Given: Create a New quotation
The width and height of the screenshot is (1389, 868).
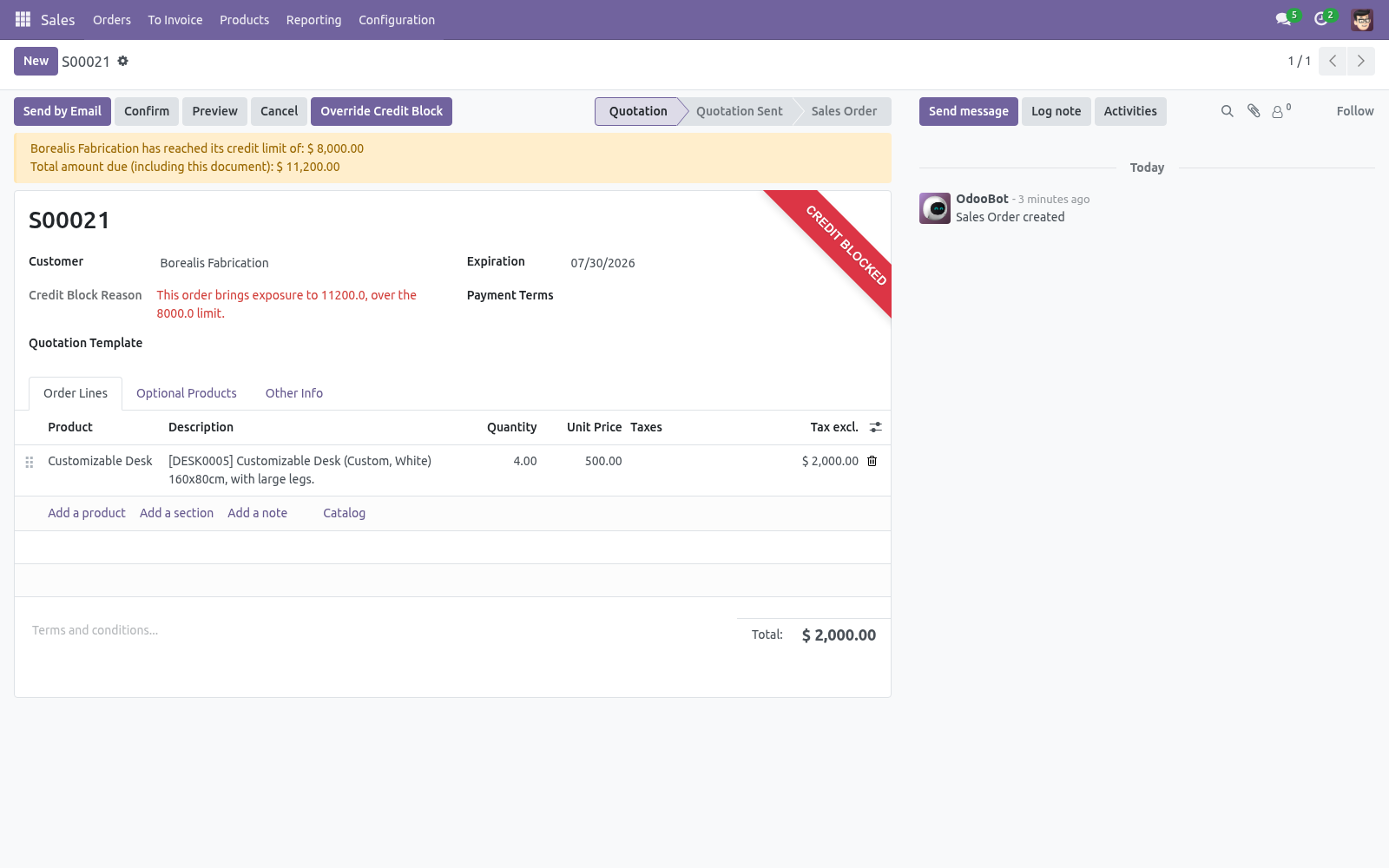Looking at the screenshot, I should pyautogui.click(x=36, y=61).
